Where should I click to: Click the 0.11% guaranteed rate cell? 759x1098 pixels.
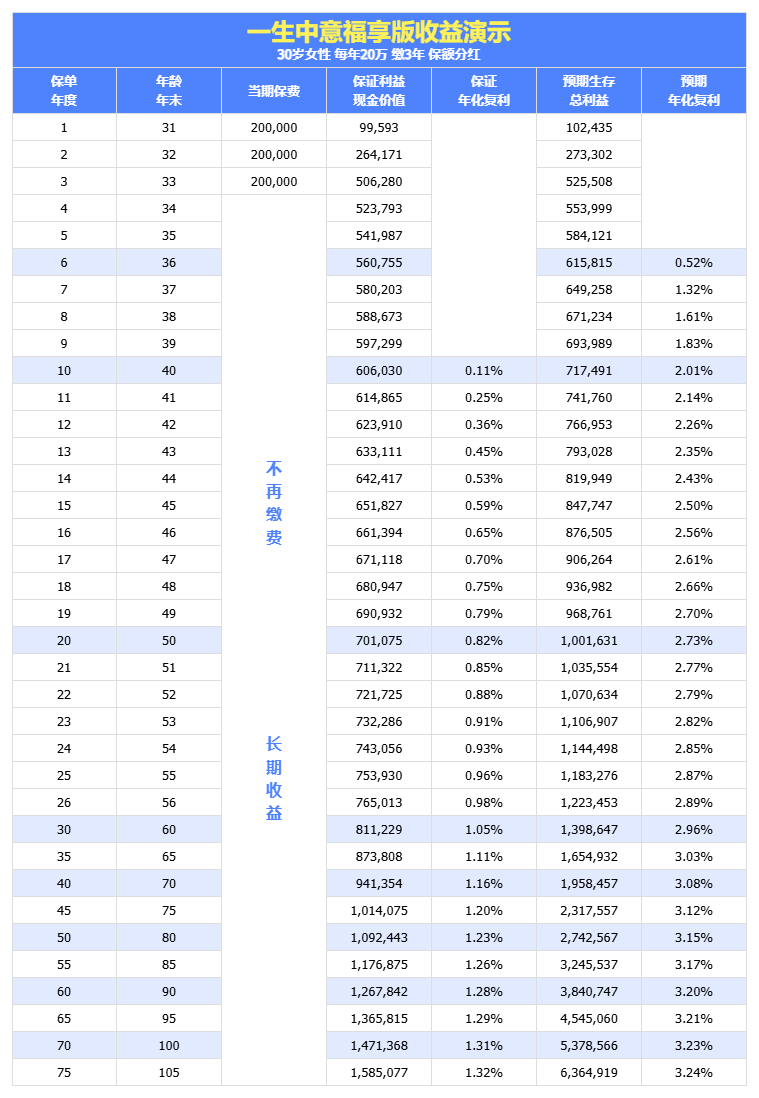[x=484, y=370]
